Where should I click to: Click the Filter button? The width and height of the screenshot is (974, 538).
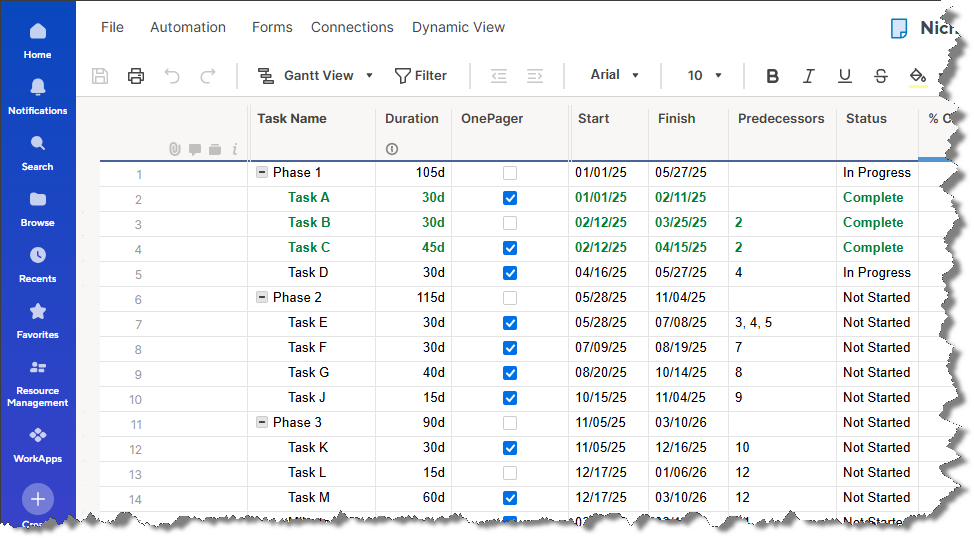(420, 76)
